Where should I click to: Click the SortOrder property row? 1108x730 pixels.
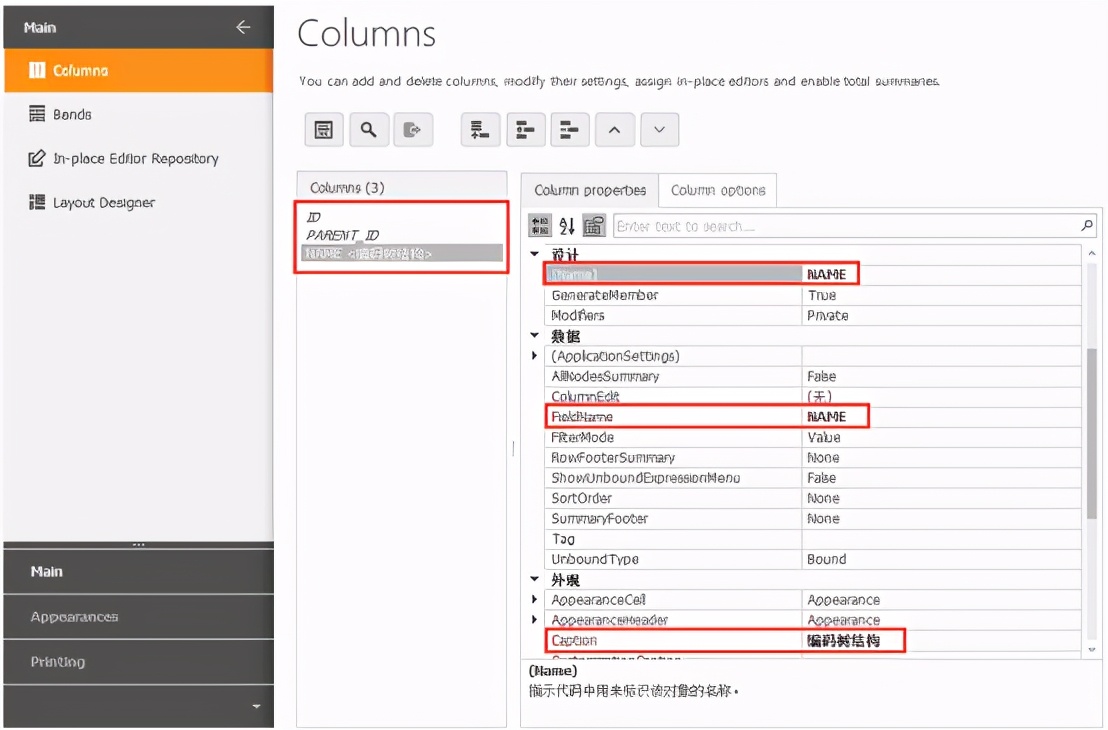[813, 498]
